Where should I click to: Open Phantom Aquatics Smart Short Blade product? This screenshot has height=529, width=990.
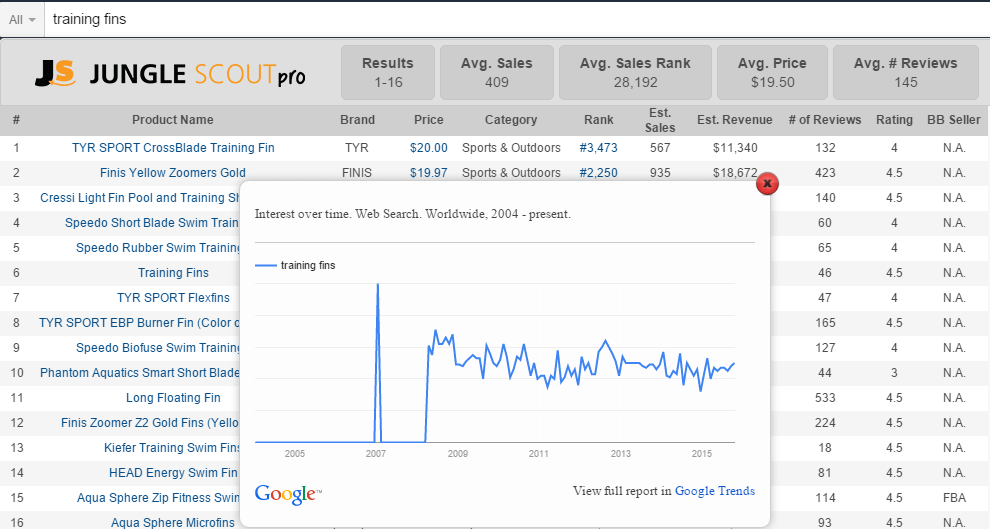click(x=140, y=372)
